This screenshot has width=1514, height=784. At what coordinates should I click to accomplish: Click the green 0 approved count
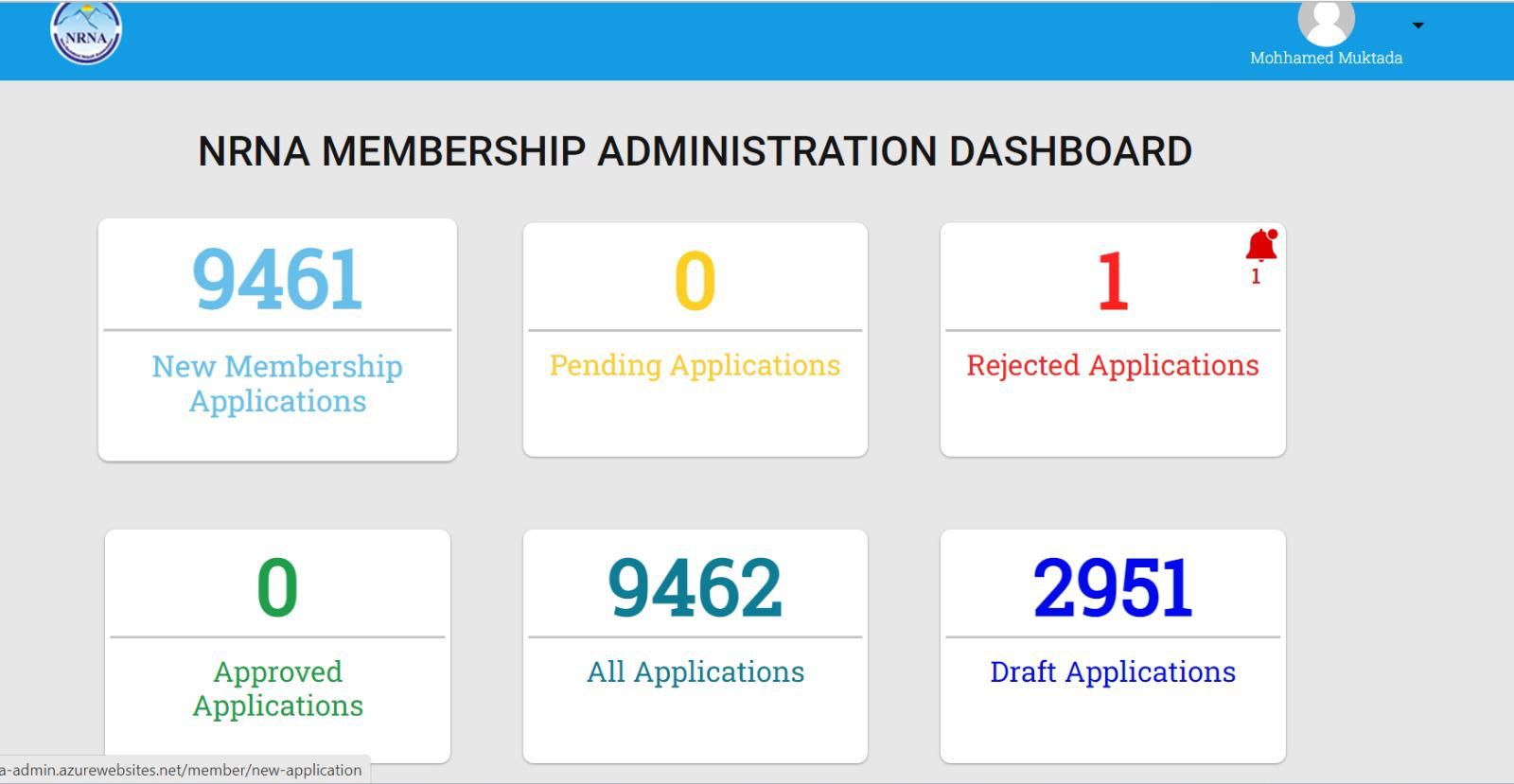coord(277,587)
